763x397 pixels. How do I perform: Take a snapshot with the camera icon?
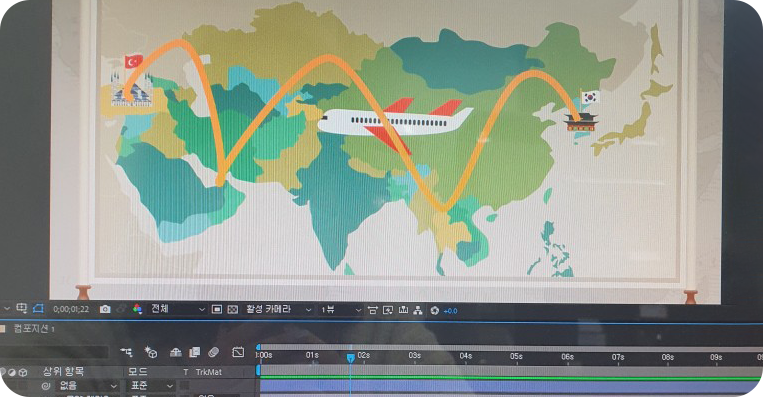(105, 309)
